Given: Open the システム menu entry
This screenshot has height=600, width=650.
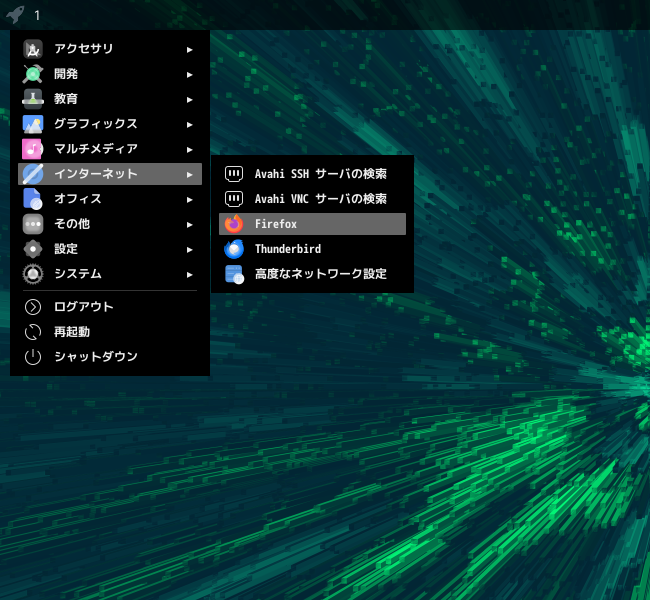Looking at the screenshot, I should (110, 274).
